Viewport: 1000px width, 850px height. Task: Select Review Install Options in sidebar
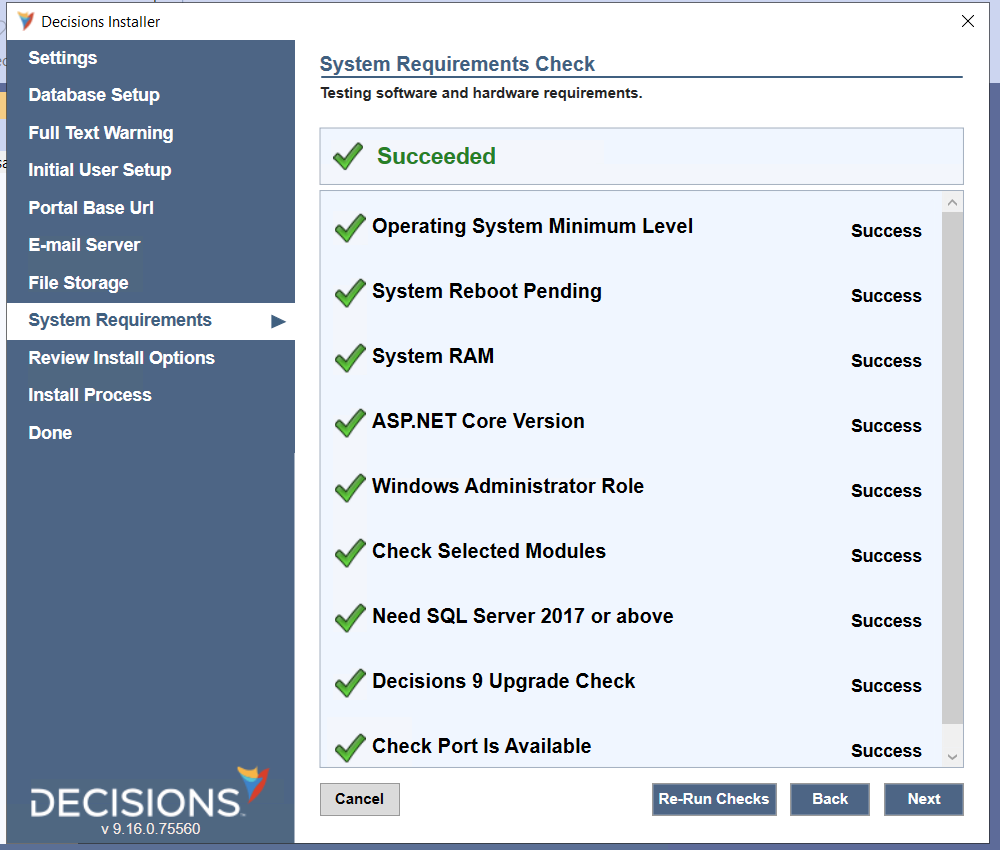tap(121, 358)
